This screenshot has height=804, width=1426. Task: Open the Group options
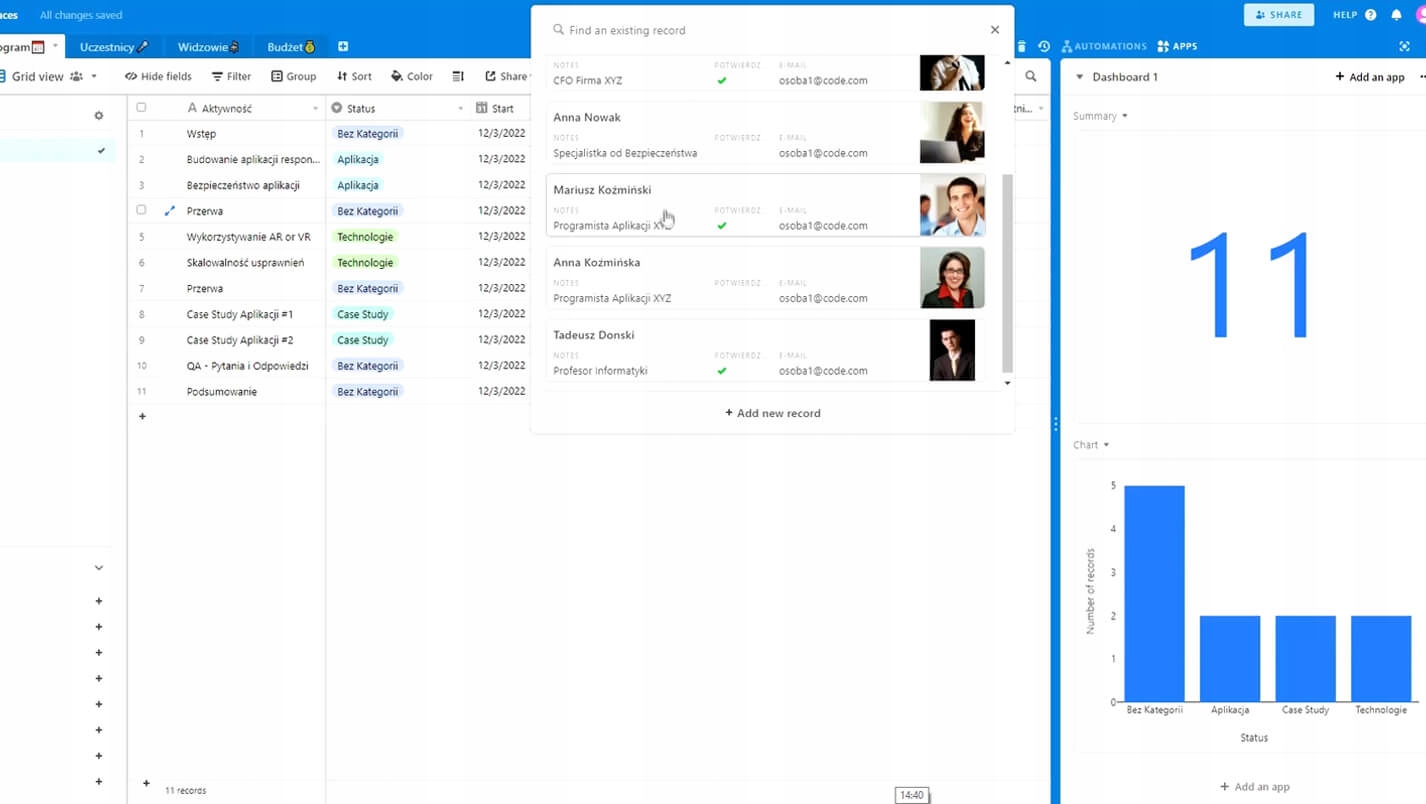(x=293, y=76)
